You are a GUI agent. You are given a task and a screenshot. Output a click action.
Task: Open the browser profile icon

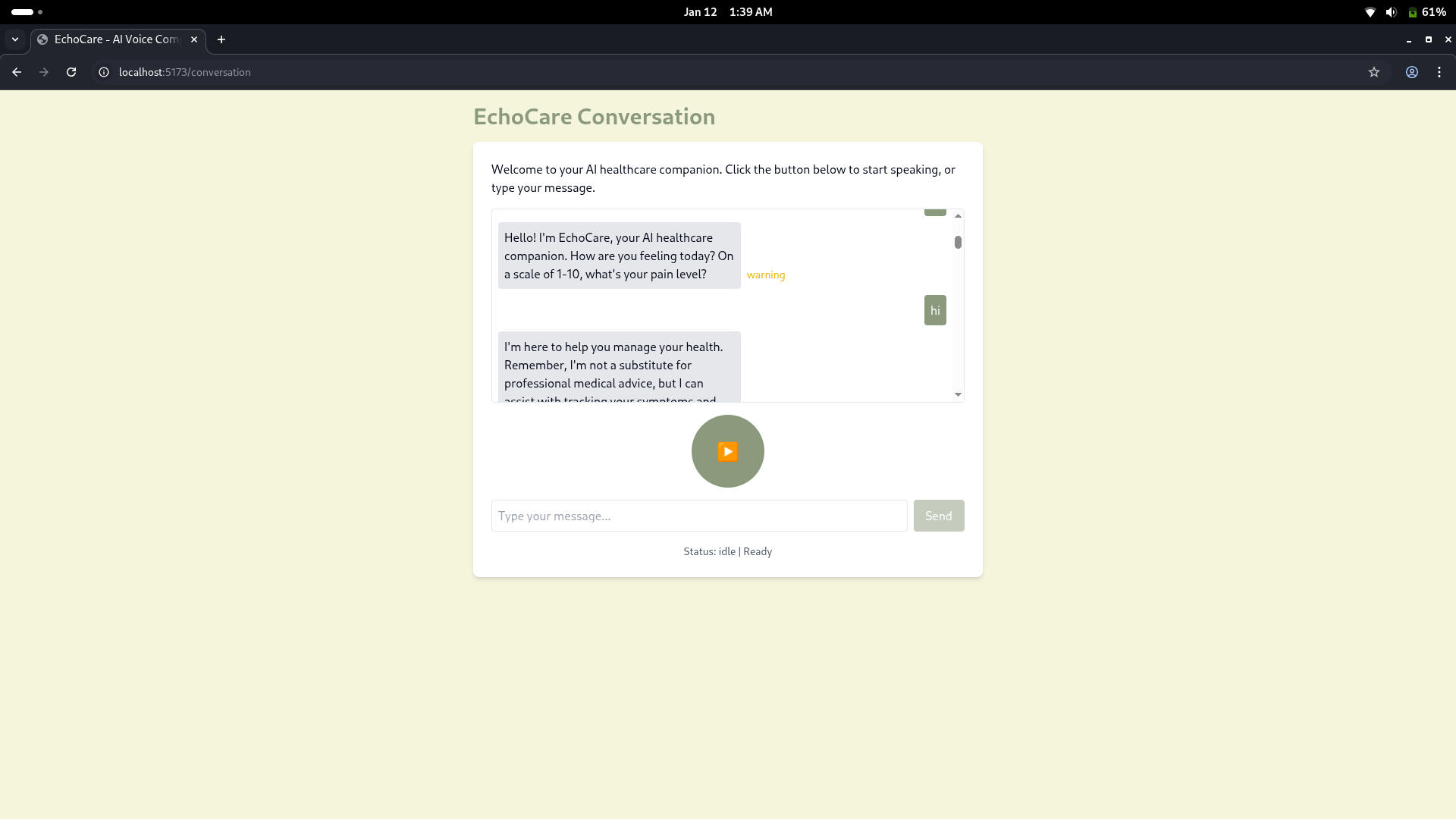[x=1411, y=72]
